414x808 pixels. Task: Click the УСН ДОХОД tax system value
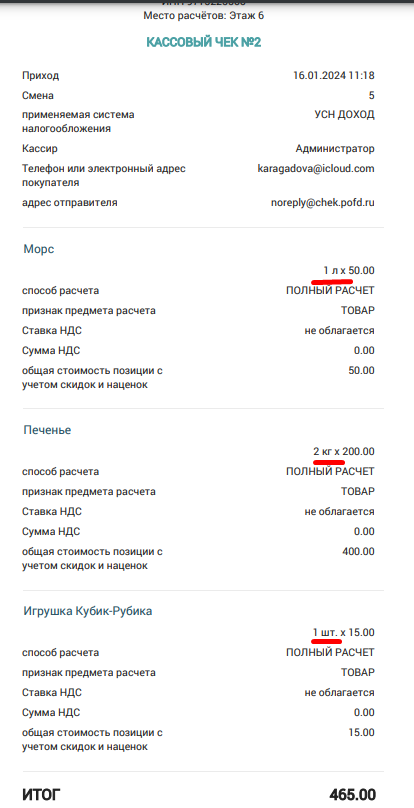point(344,114)
